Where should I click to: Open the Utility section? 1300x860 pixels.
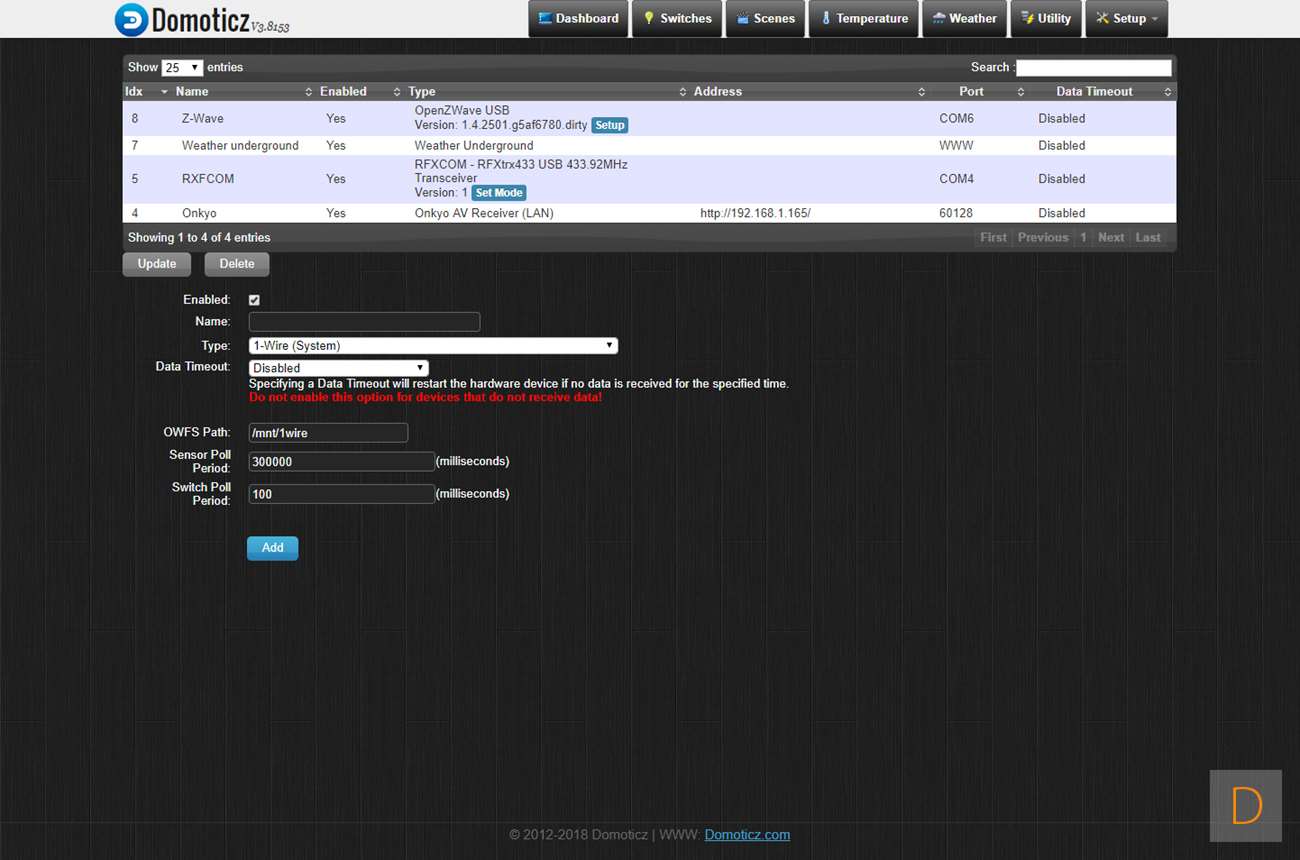[x=1045, y=19]
